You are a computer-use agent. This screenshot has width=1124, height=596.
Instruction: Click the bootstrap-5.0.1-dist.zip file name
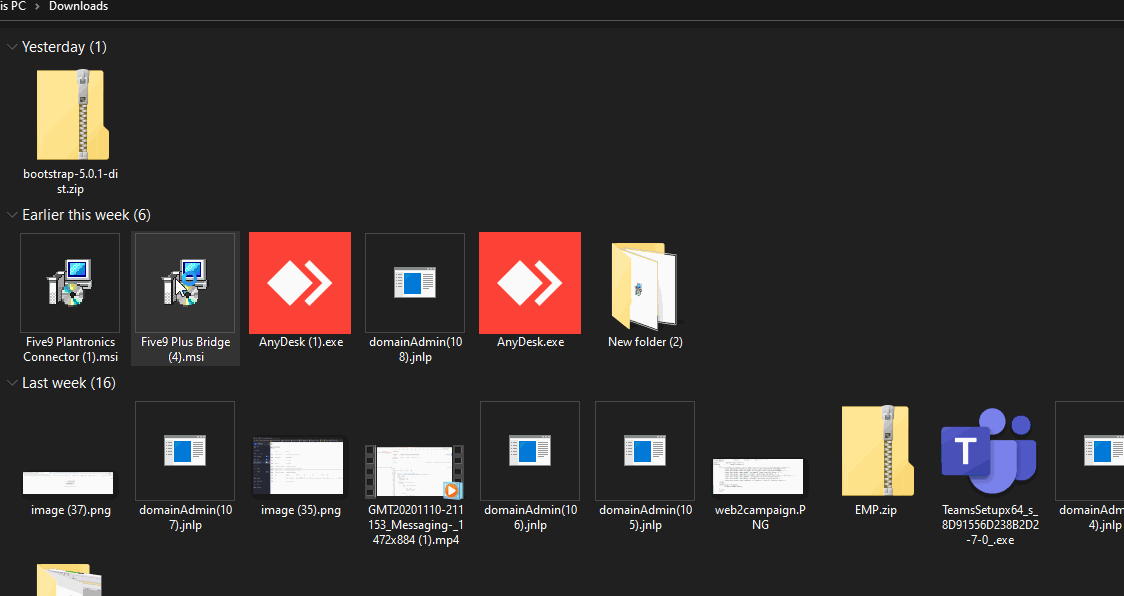(70, 181)
